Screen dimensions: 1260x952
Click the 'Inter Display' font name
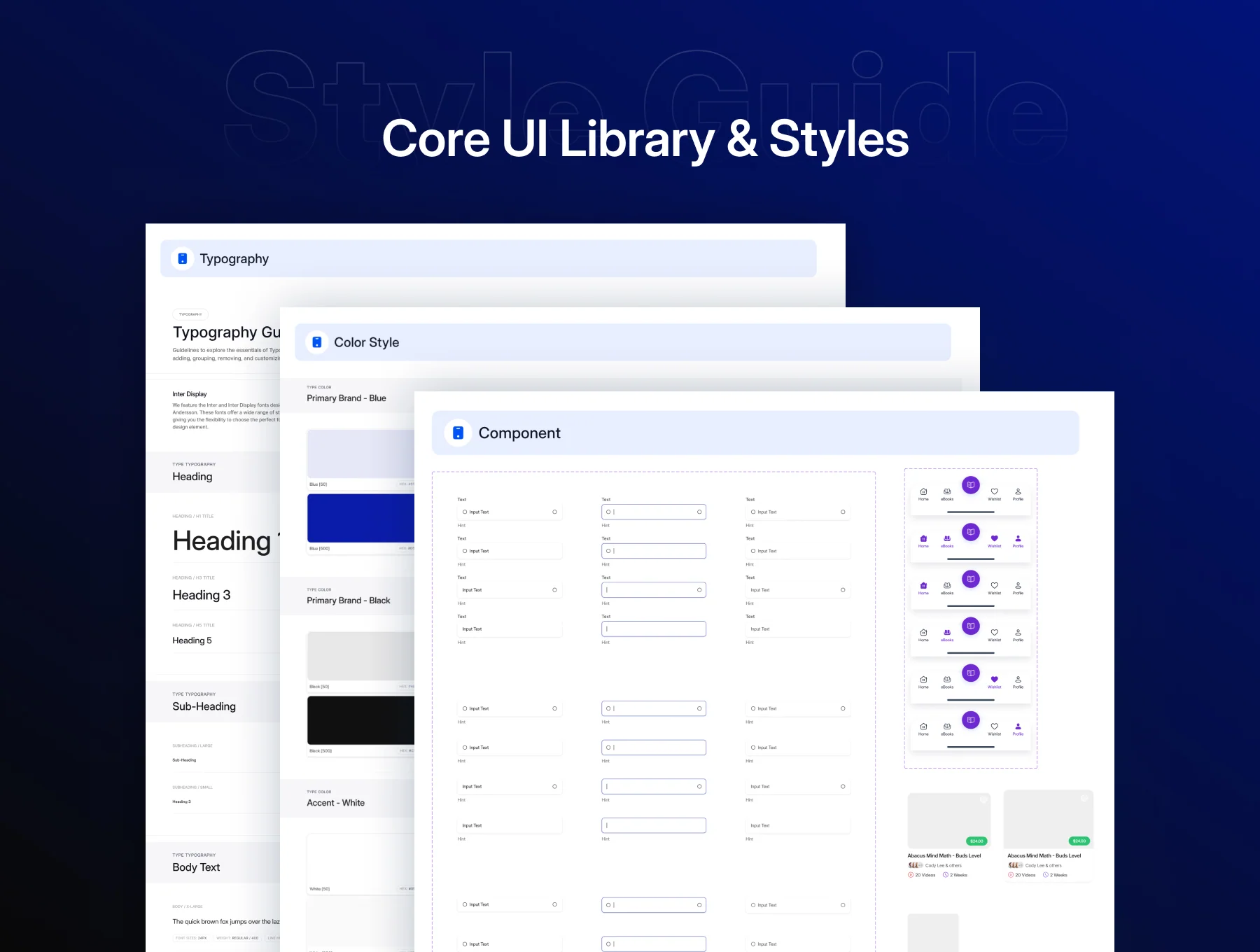190,394
